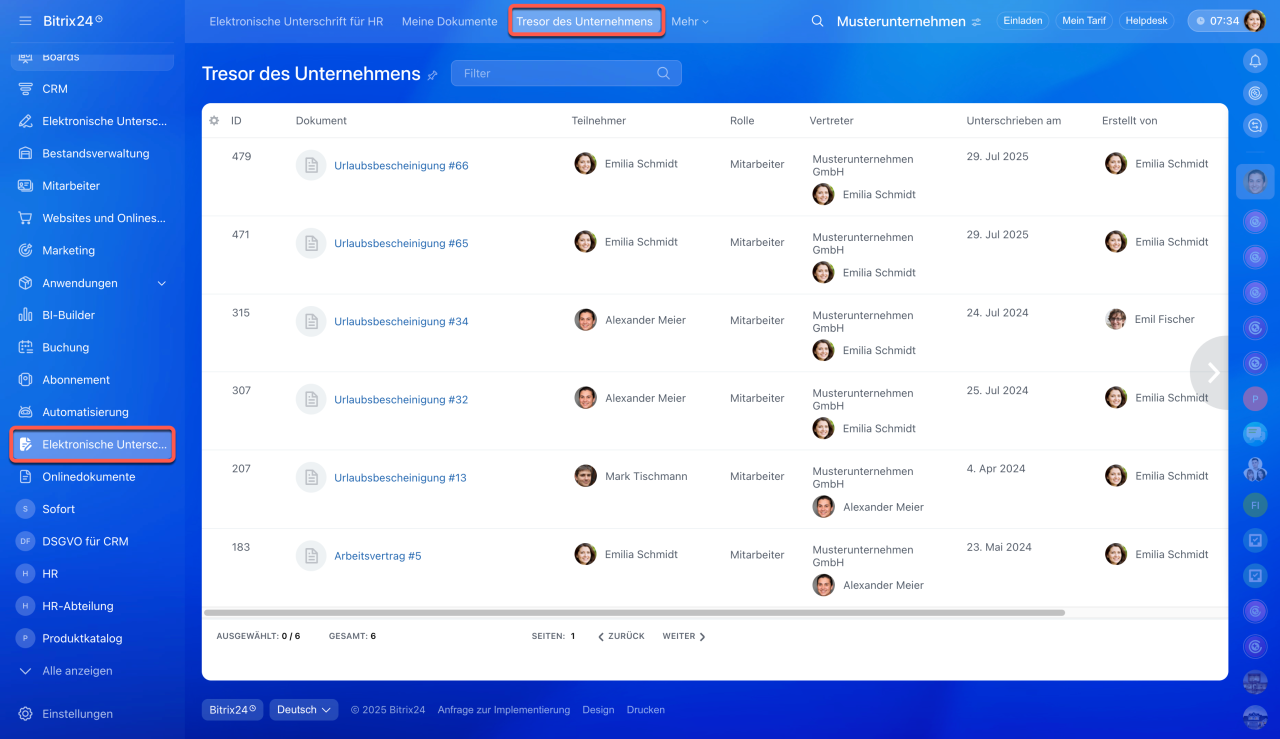Viewport: 1280px width, 739px height.
Task: Open the notifications bell icon
Action: click(1255, 61)
